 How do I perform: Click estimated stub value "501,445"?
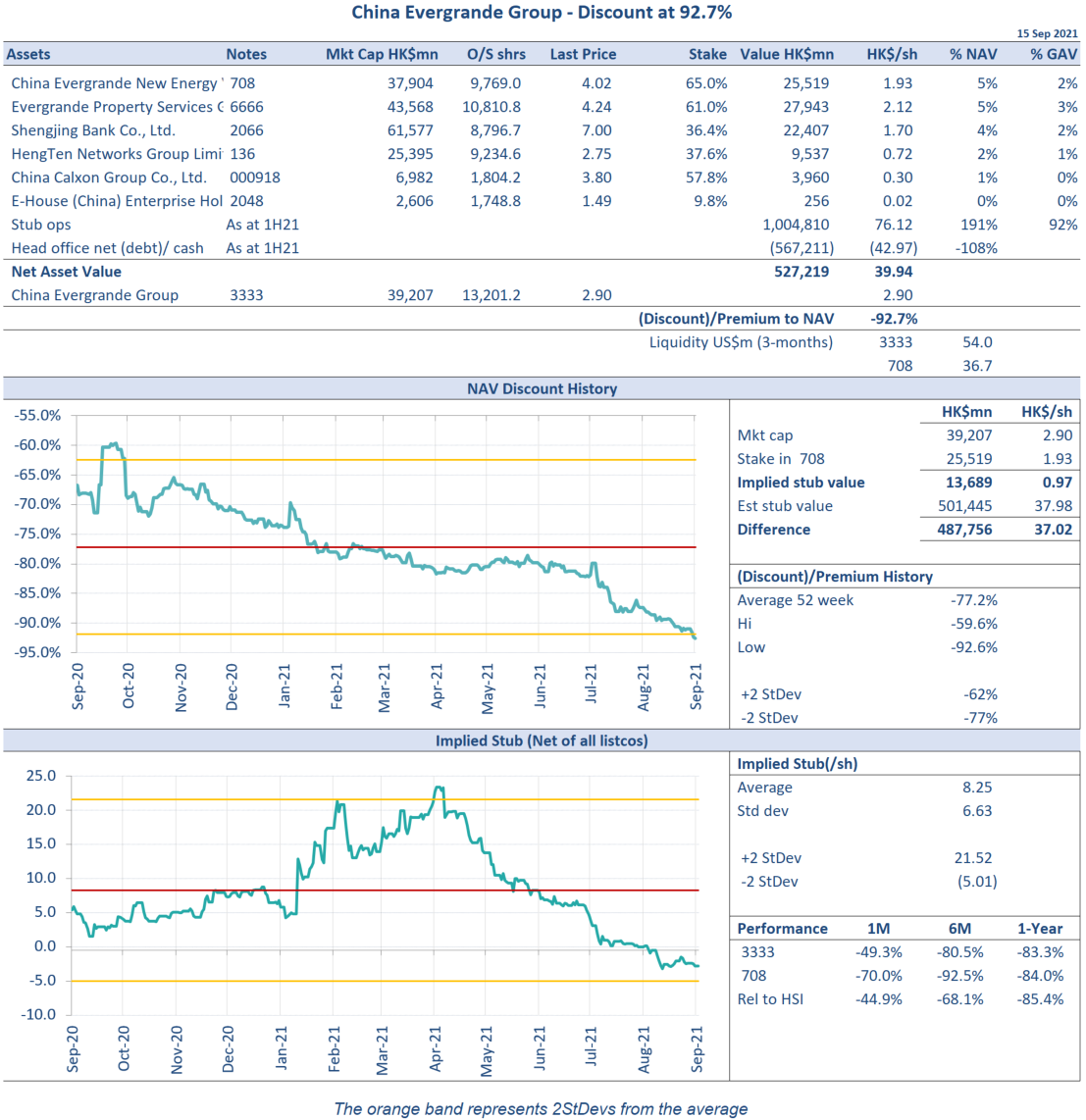[965, 506]
